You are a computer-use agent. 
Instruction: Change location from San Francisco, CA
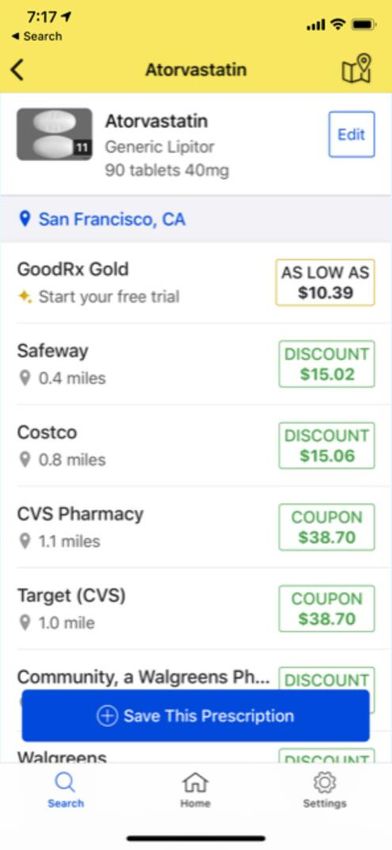click(112, 220)
